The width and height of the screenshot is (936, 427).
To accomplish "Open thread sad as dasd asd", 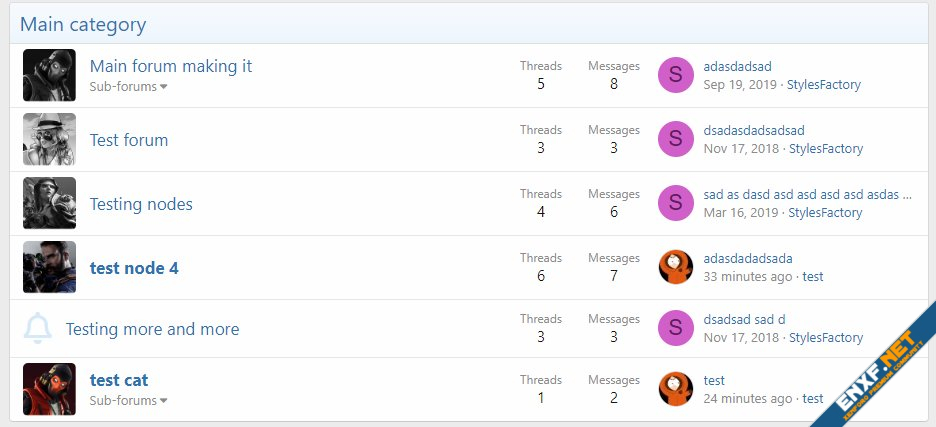I will [x=806, y=194].
